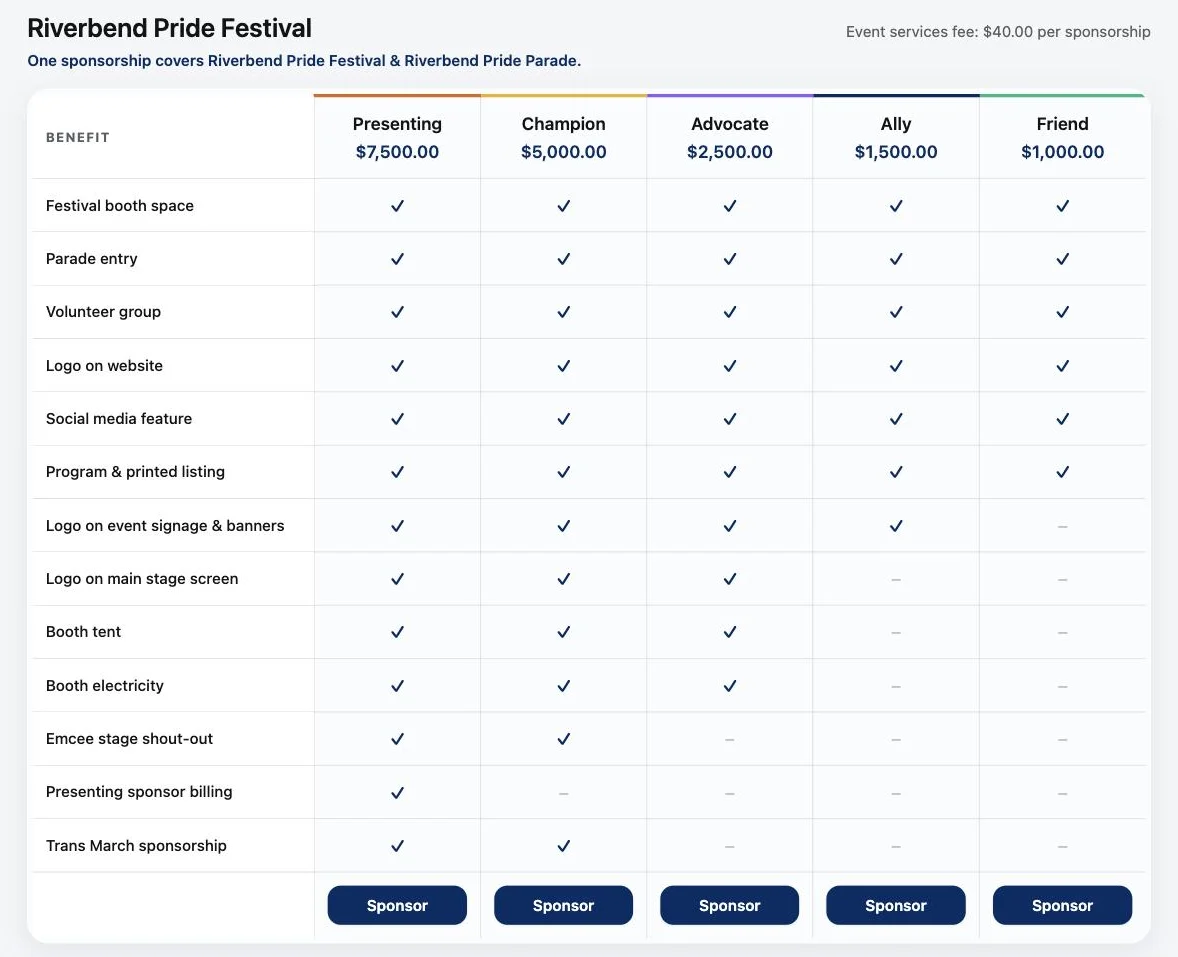Click the Logo on website benefit label

tap(104, 366)
